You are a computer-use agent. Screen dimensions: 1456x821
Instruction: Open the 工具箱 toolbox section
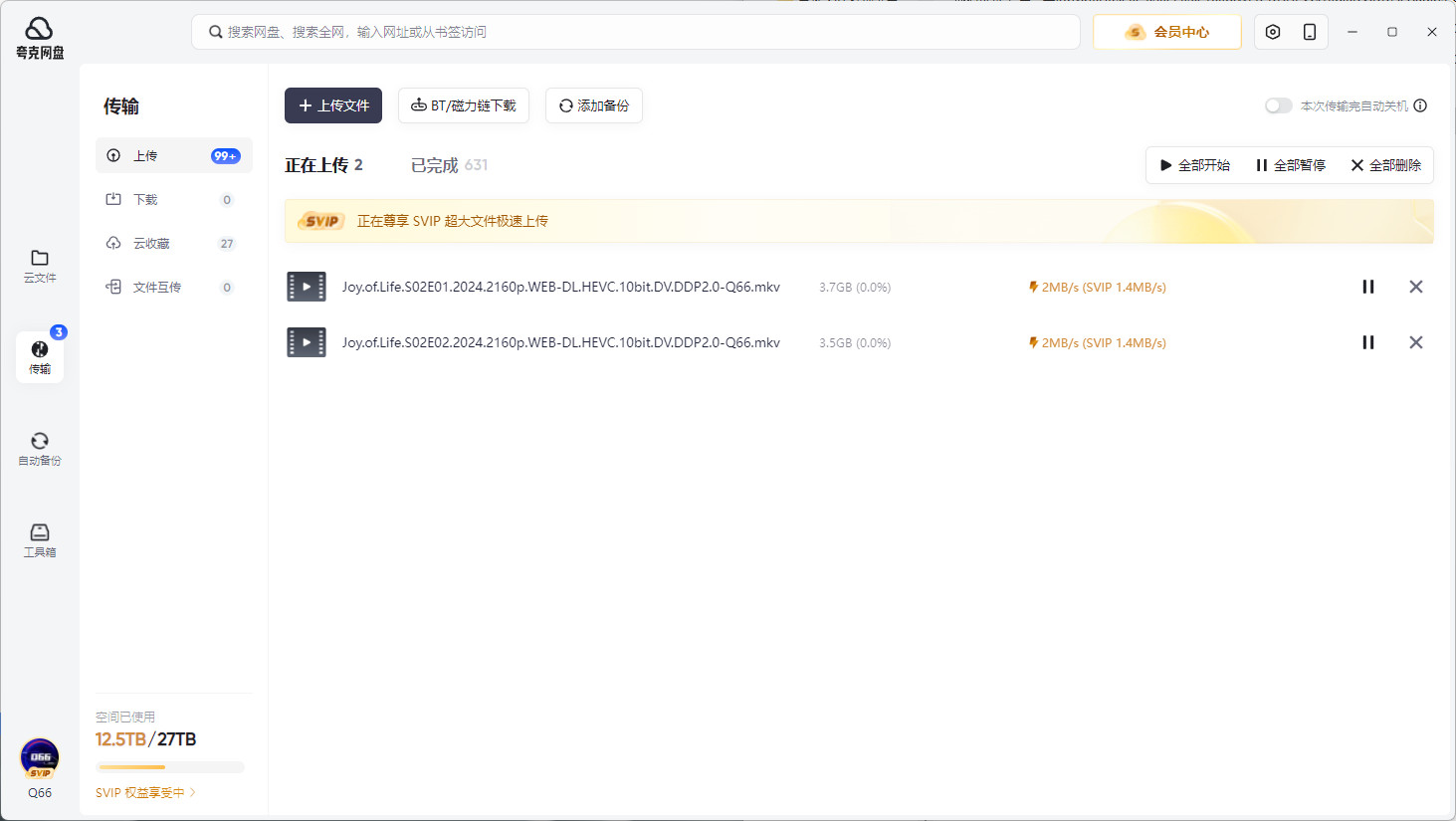pos(40,540)
